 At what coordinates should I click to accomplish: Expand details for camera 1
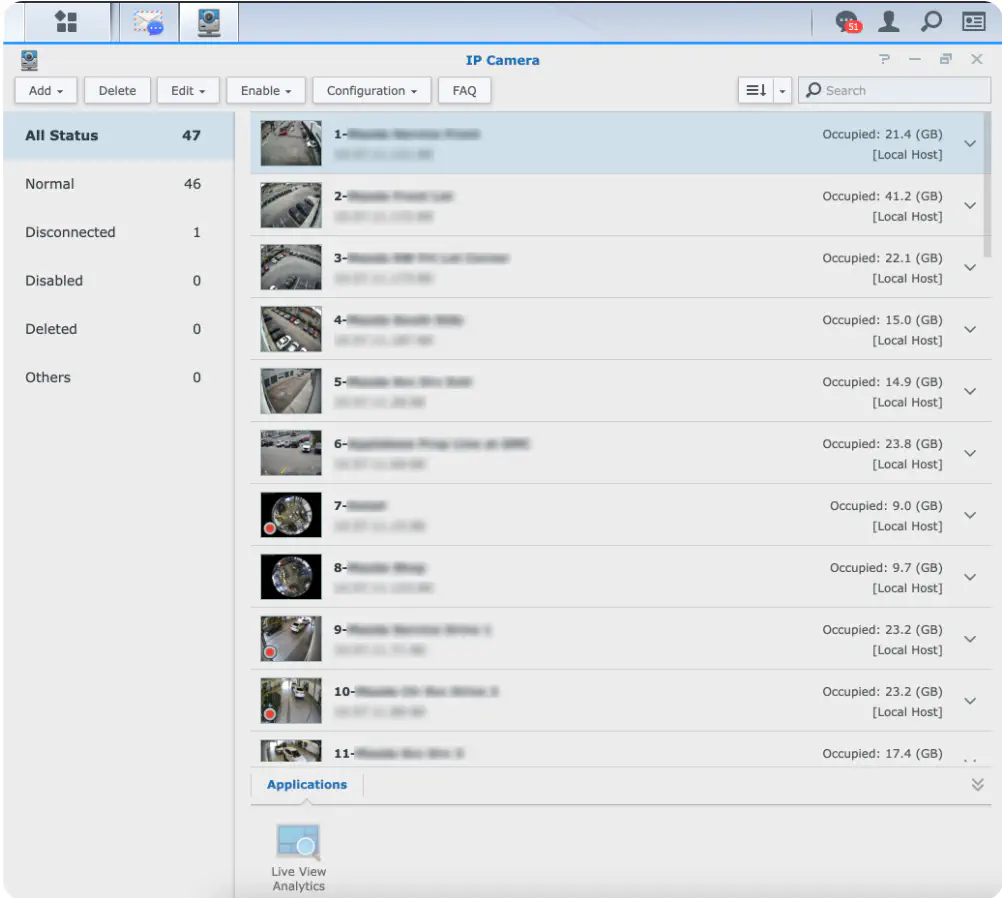tap(970, 144)
